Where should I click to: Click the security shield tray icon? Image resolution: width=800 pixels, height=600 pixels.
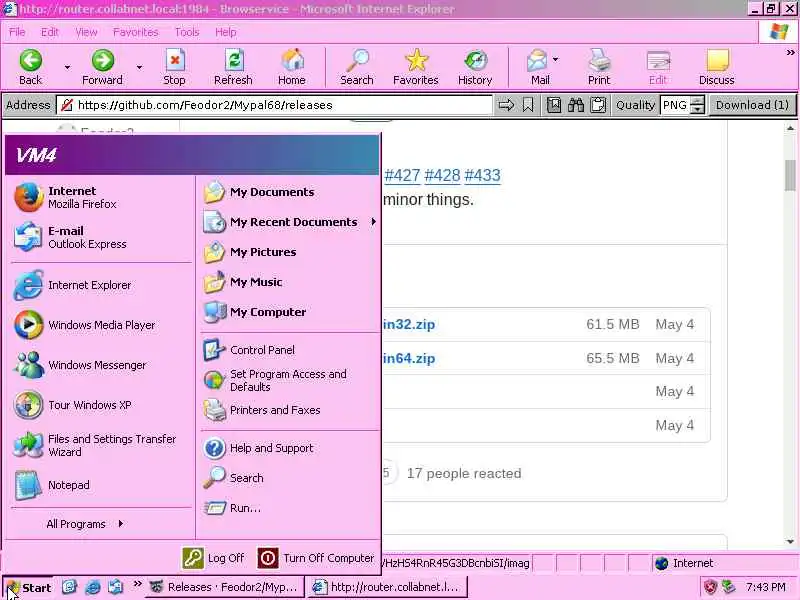coord(710,587)
